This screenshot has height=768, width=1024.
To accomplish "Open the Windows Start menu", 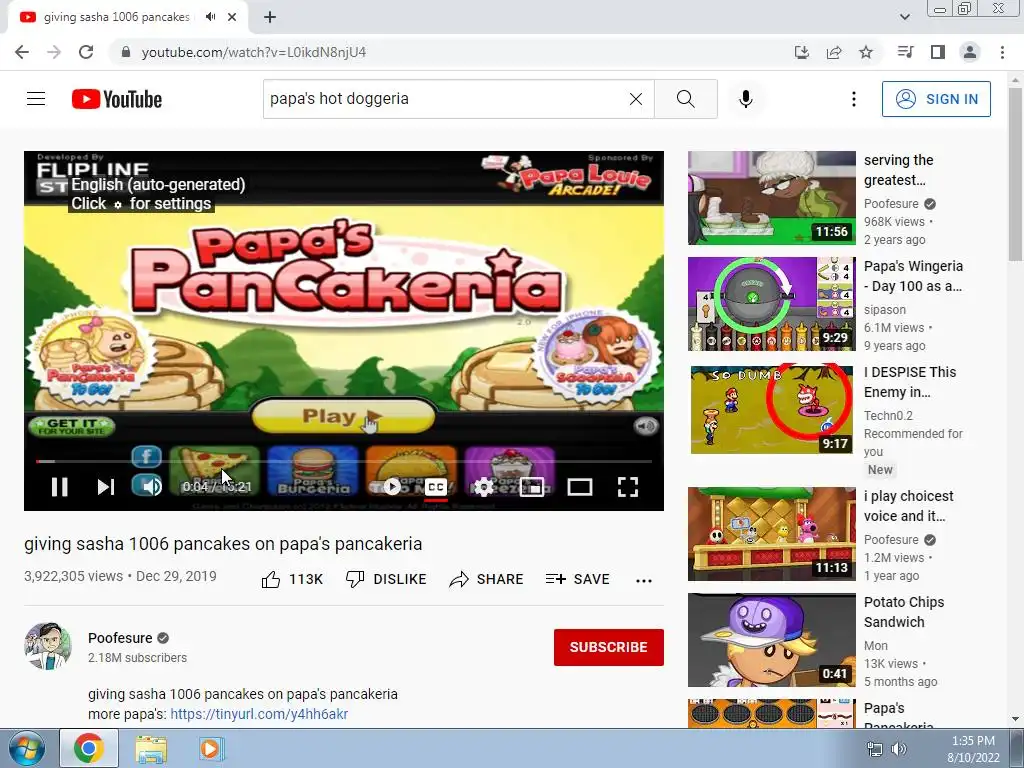I will 27,748.
